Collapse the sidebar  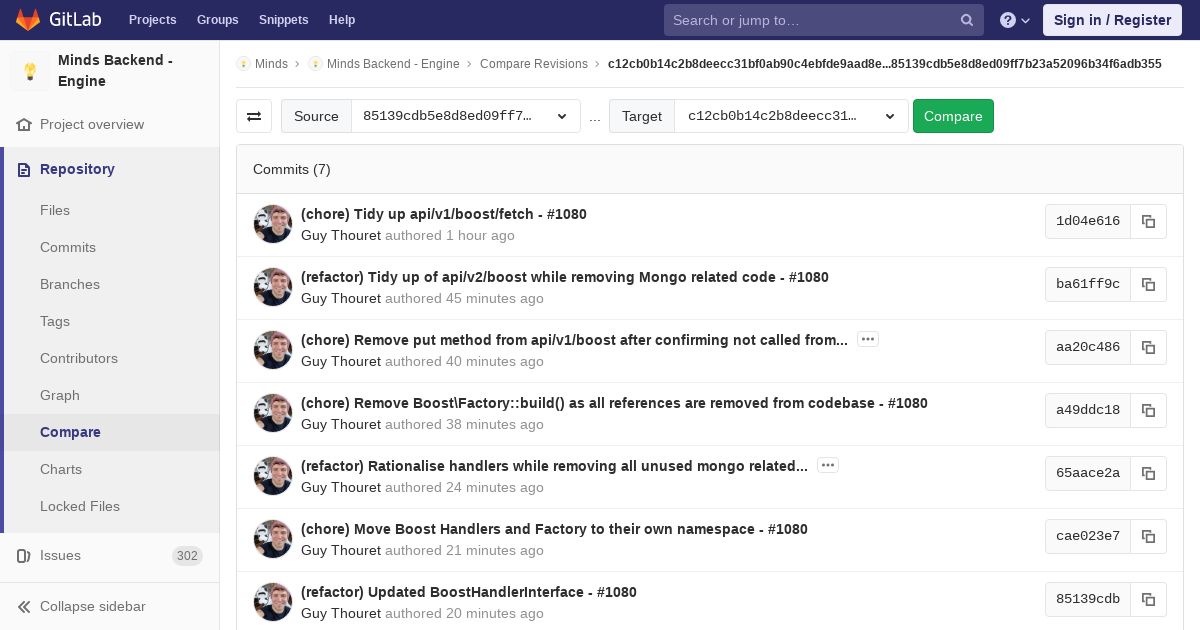click(92, 606)
